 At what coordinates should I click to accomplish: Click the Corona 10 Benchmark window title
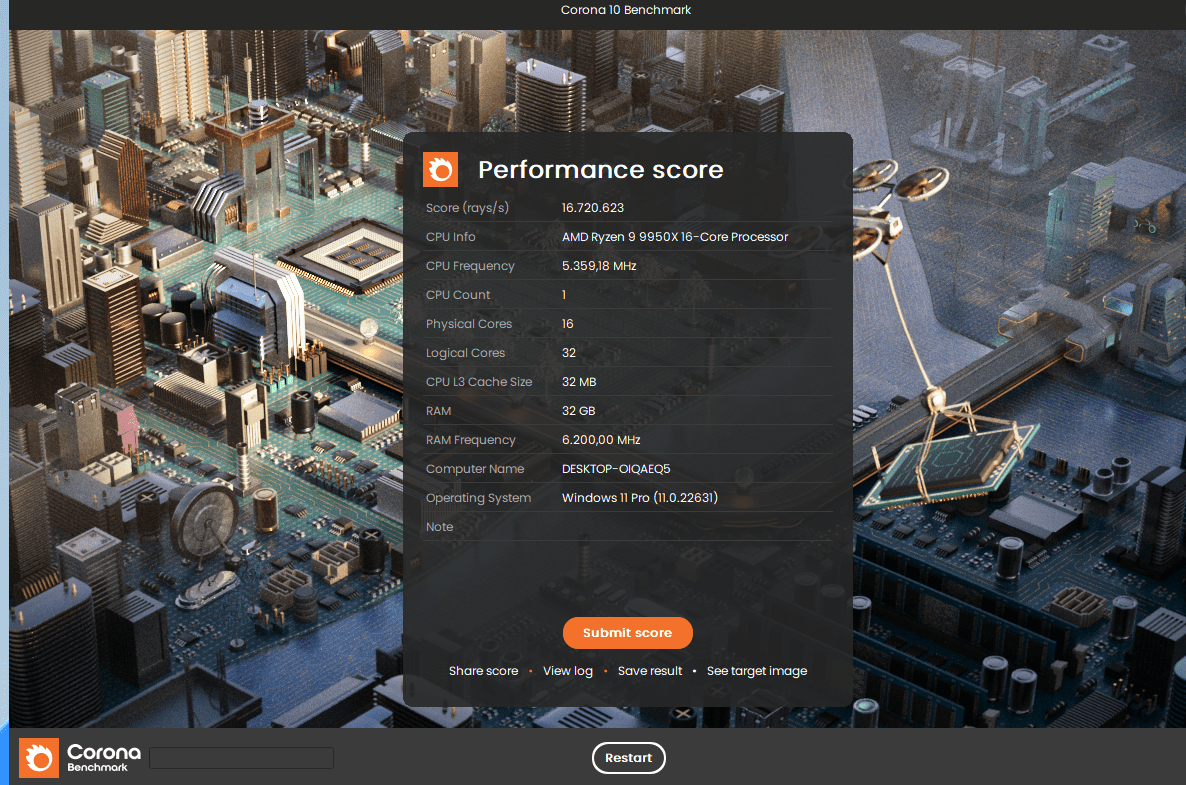[626, 10]
